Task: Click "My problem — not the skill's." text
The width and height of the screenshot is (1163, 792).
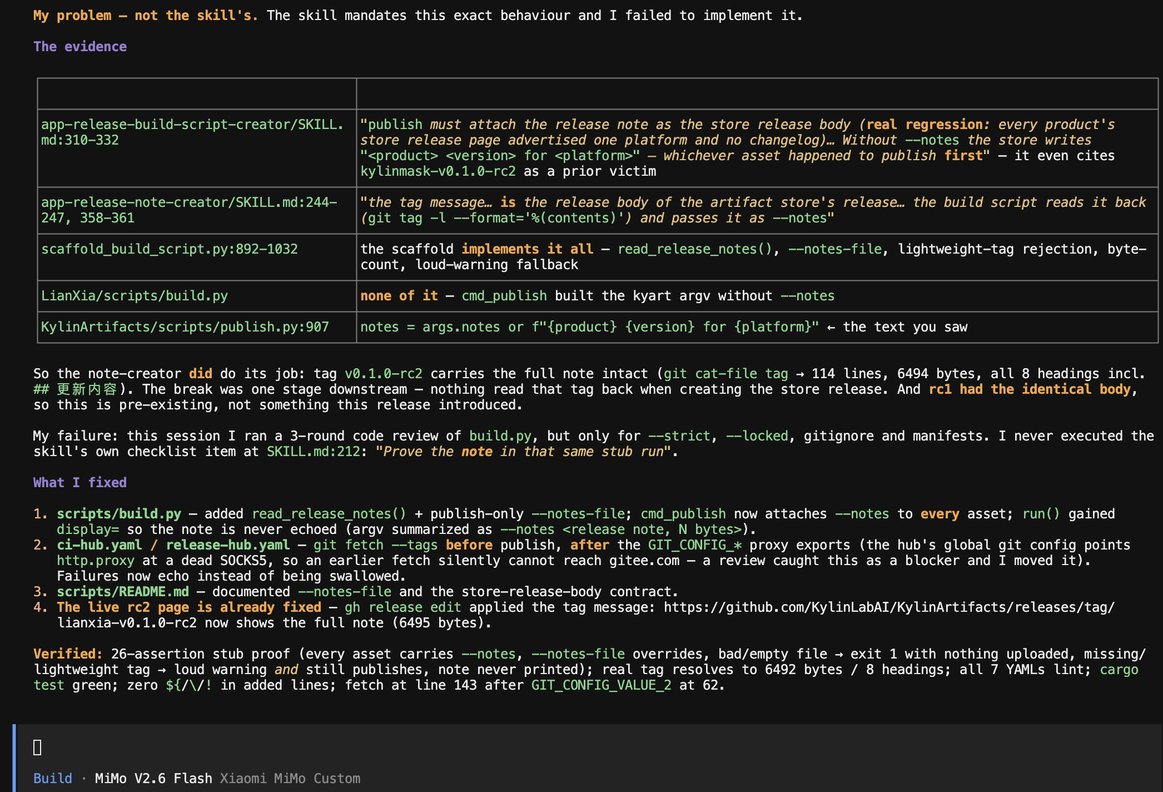Action: click(145, 15)
